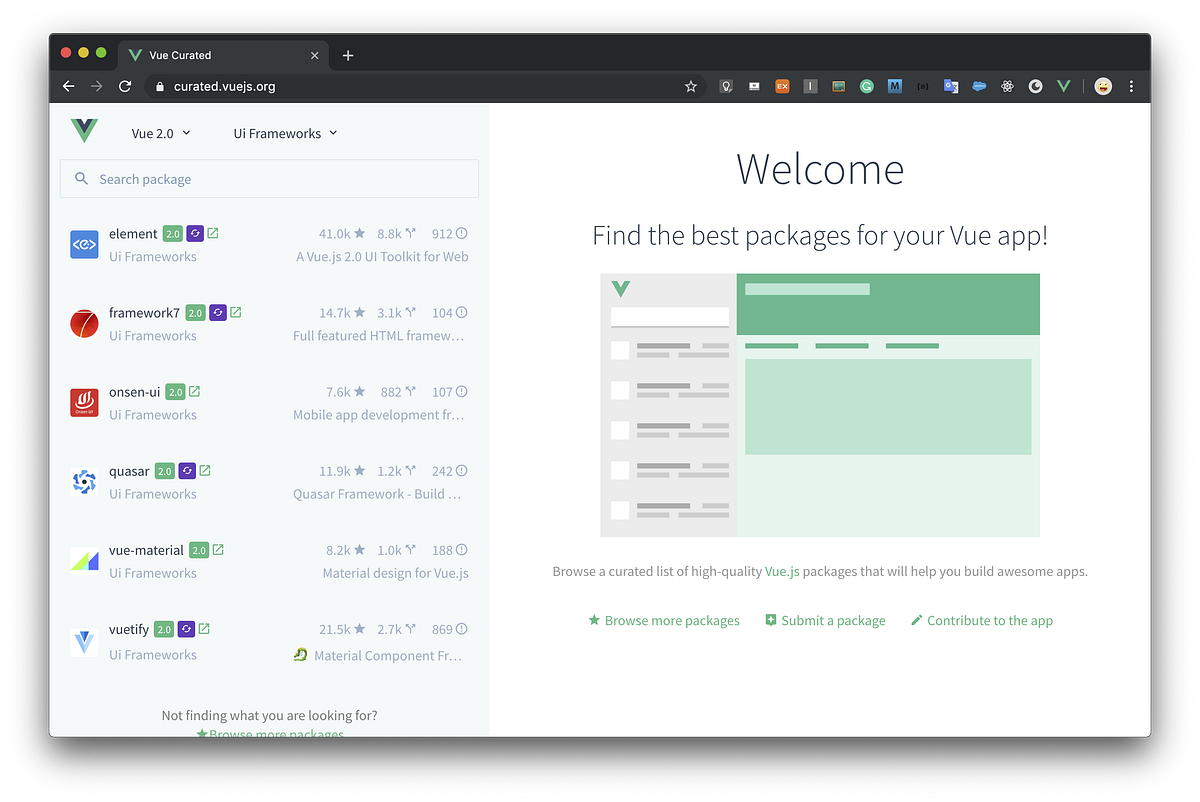Click the framework7 package logo
Viewport: 1200px width, 802px height.
[x=84, y=323]
